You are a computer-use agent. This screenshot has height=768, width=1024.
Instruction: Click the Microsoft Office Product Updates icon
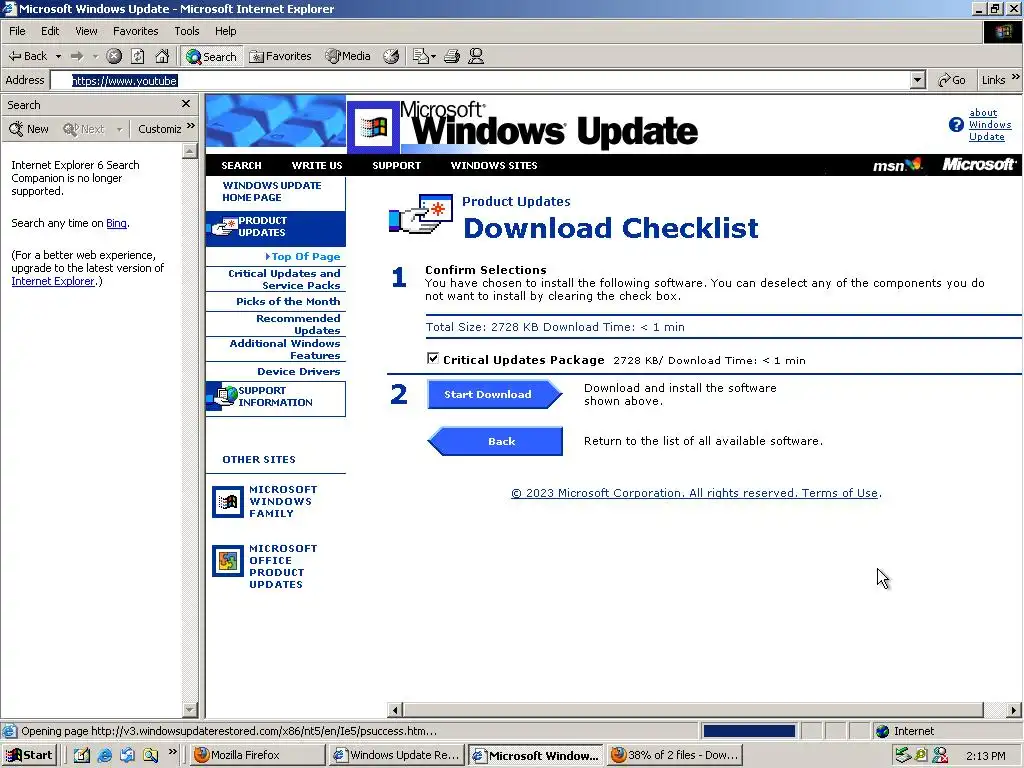coord(227,561)
